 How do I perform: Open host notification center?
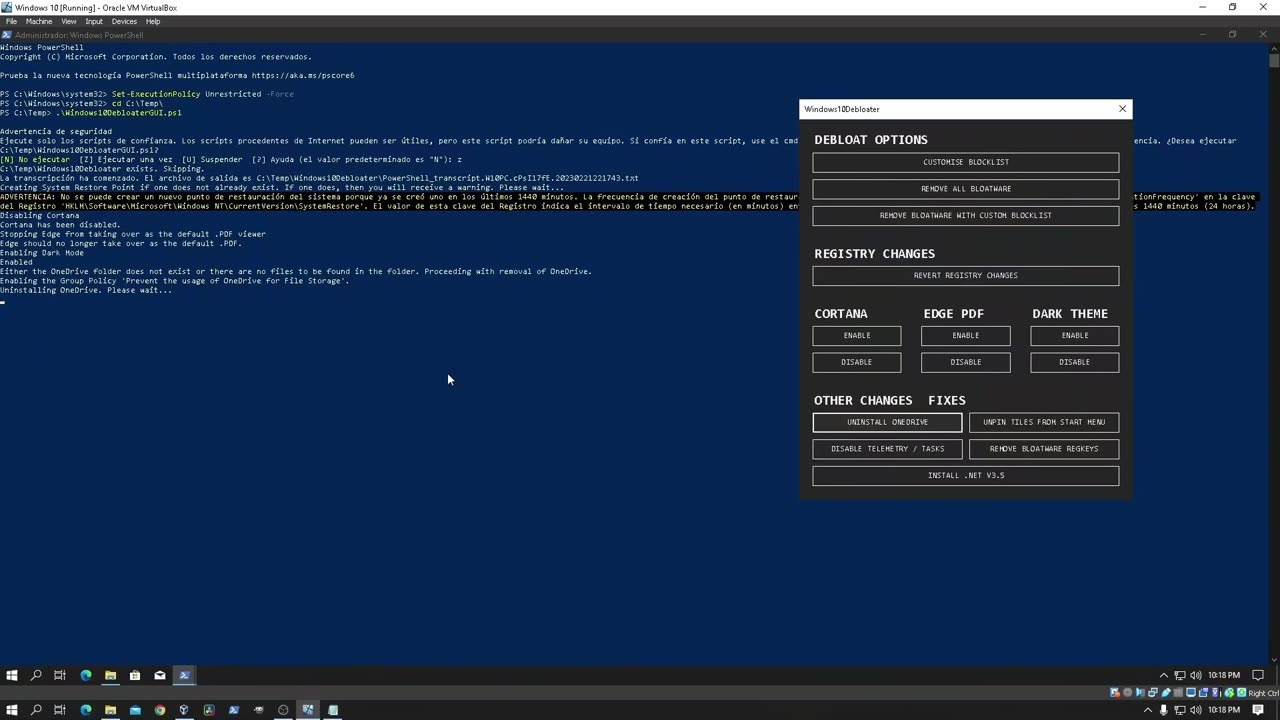[1259, 710]
